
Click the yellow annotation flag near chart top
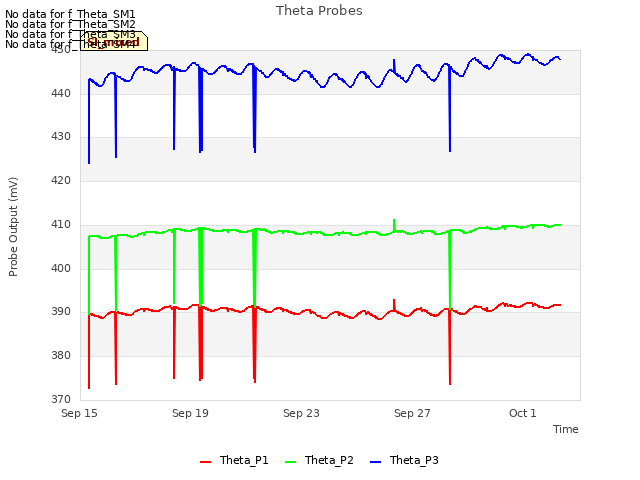tap(114, 42)
